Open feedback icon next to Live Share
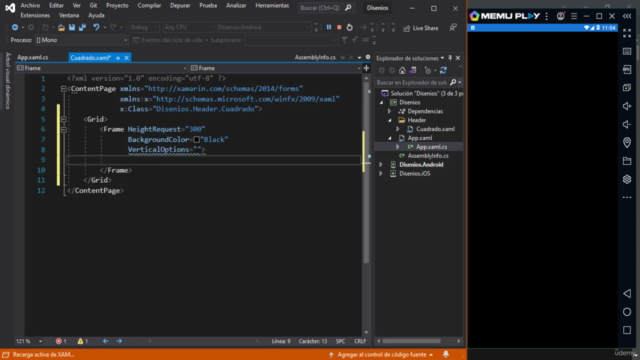The height and width of the screenshot is (360, 640). 453,27
